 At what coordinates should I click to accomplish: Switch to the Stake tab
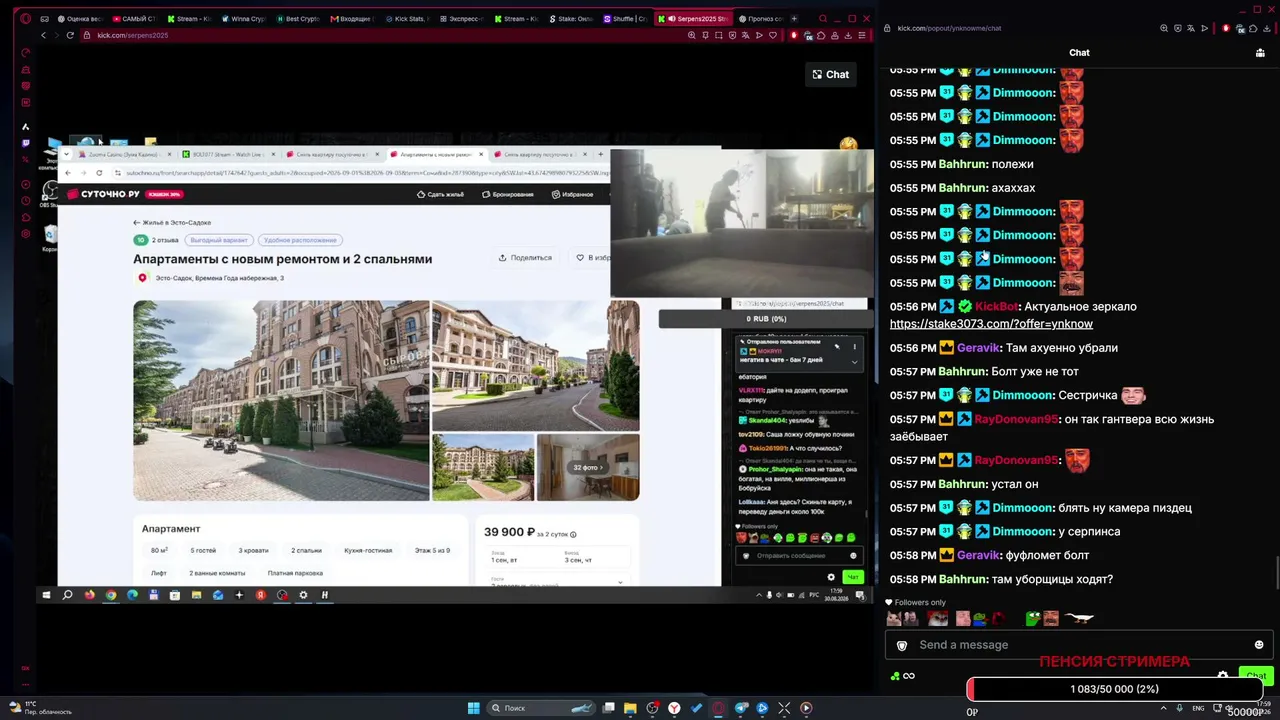[x=571, y=19]
